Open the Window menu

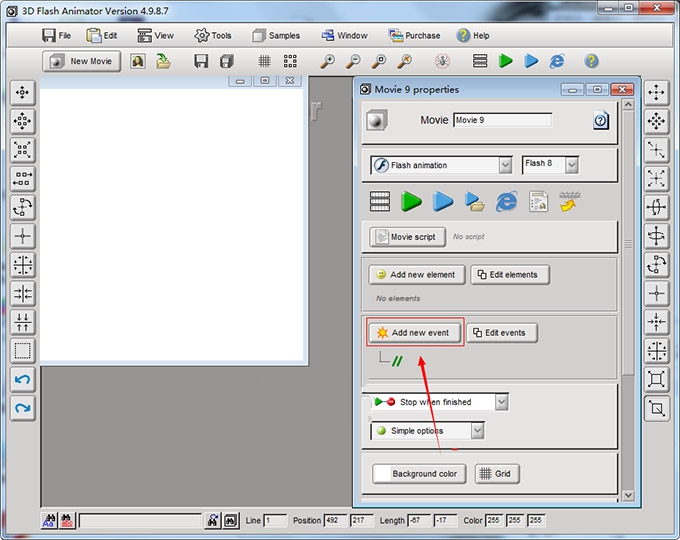(x=344, y=36)
